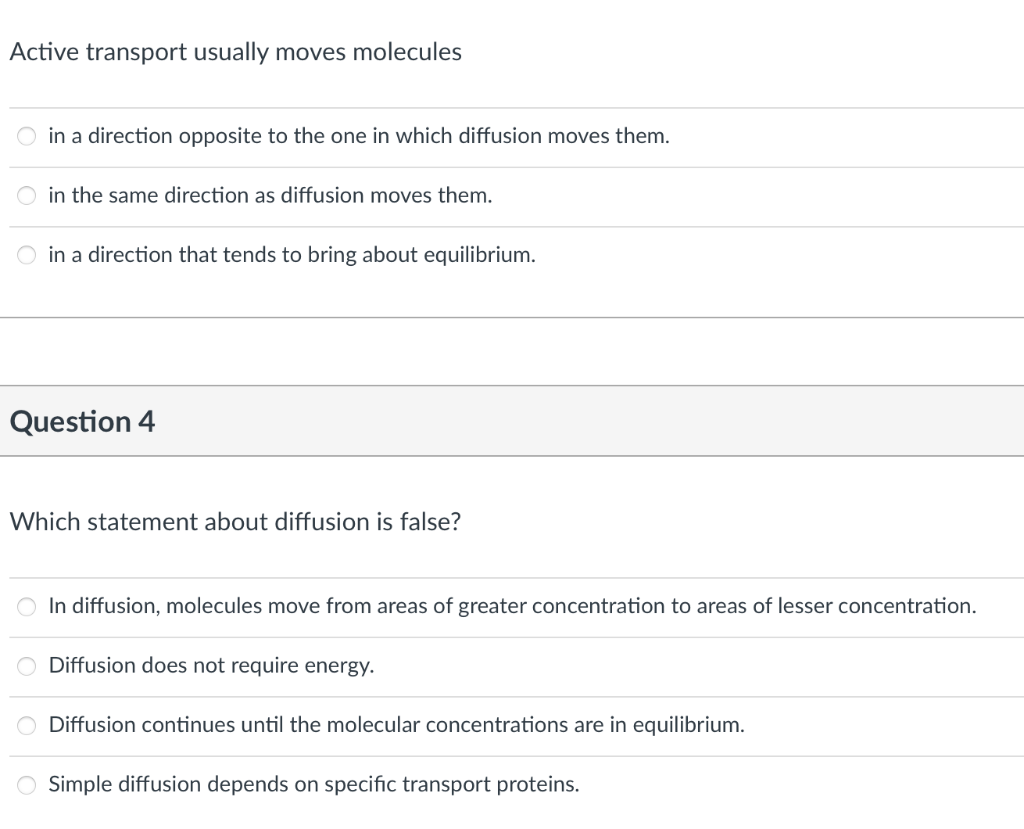Mark 'Diffusion does not require energy' radio
This screenshot has width=1024, height=829.
[27, 666]
